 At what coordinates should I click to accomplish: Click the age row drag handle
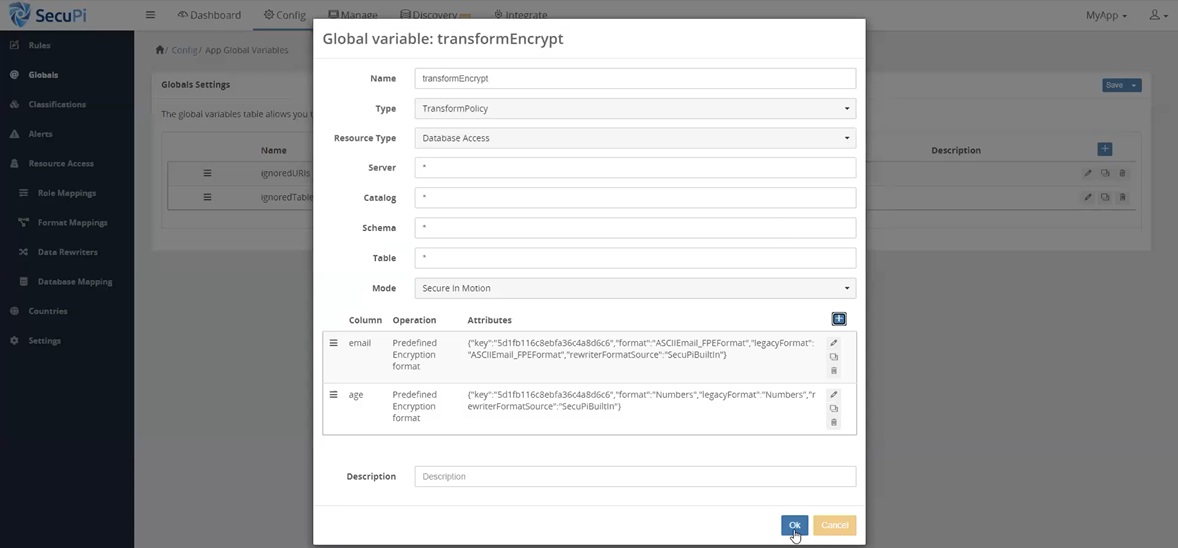coord(334,395)
